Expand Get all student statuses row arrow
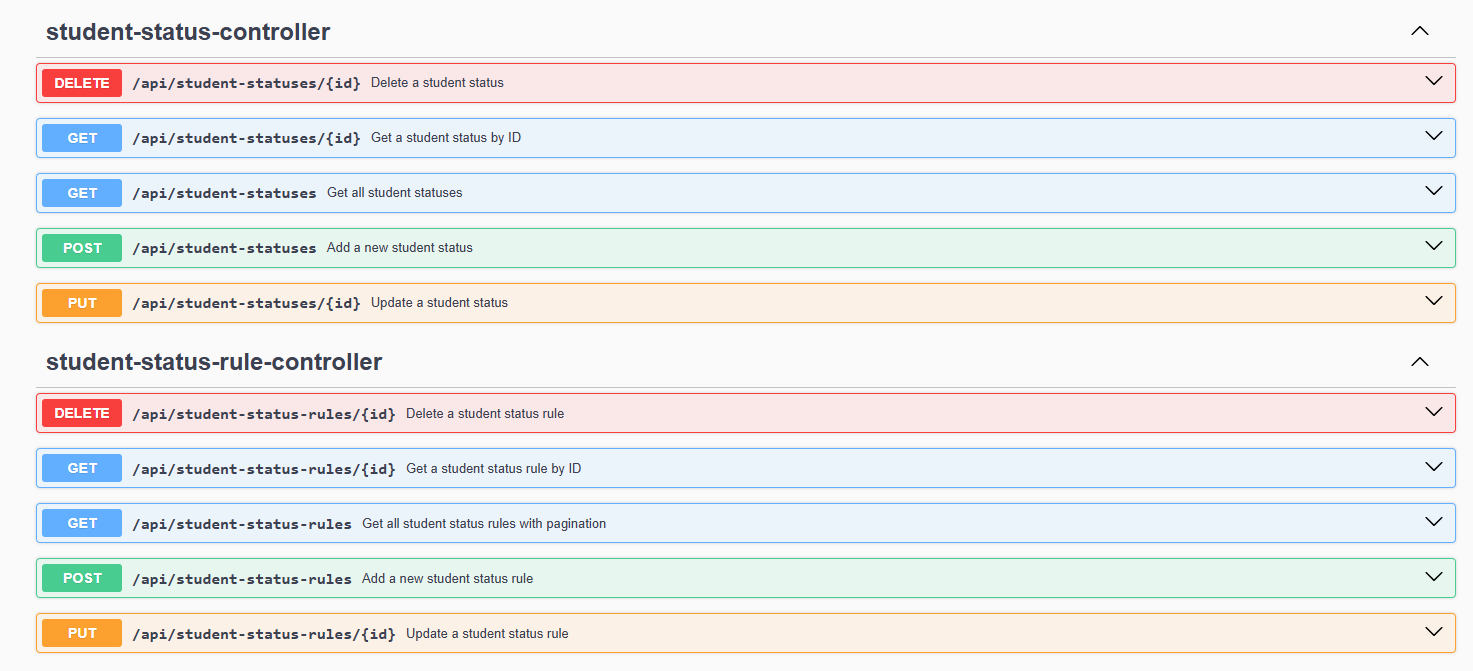The image size is (1473, 671). (1434, 191)
